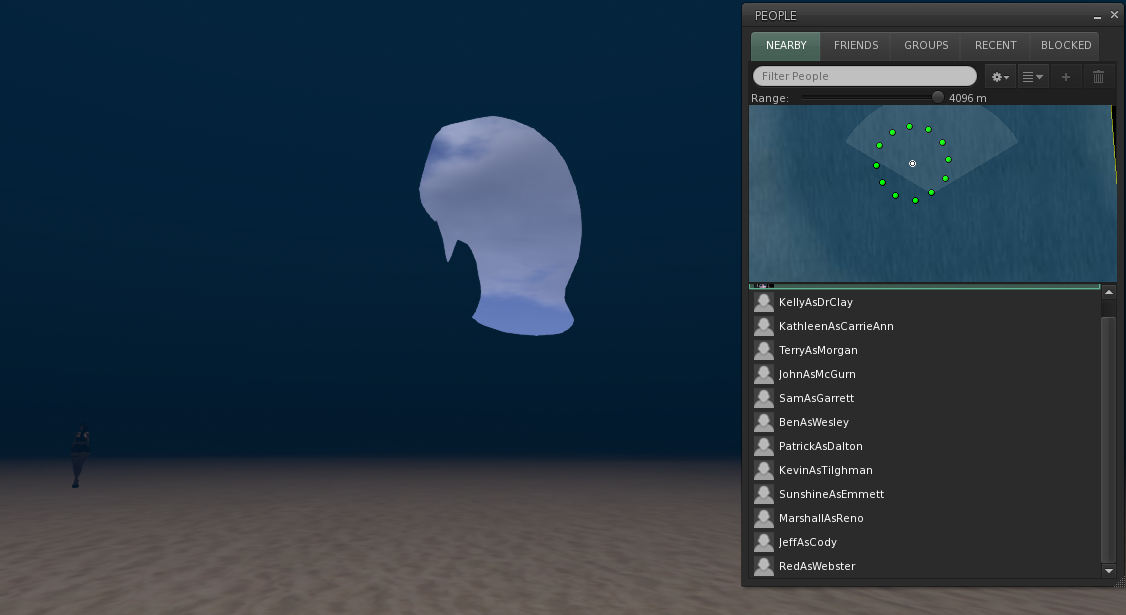
Task: Open the view/sort list dropdown
Action: coord(1033,76)
